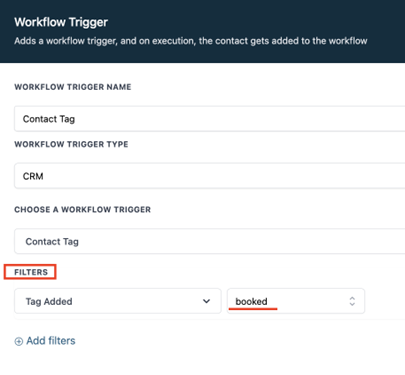Select the underlined booked text value

click(251, 301)
